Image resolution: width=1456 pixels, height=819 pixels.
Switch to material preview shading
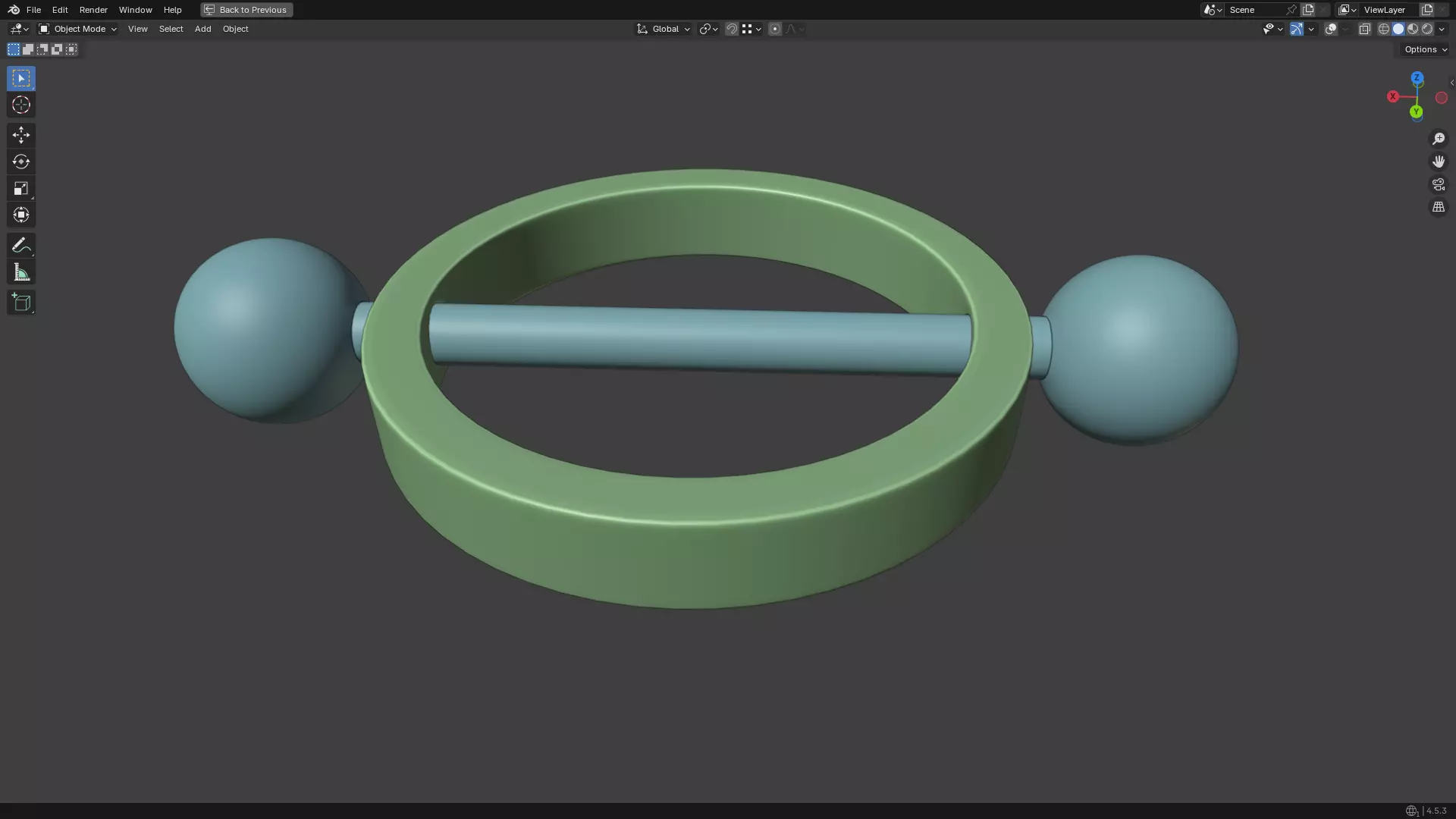(x=1413, y=29)
